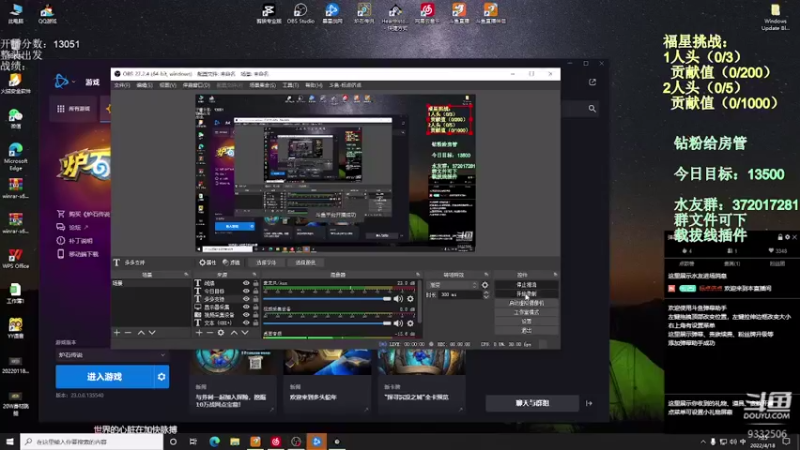Open OBS Studio desktop shortcut
The width and height of the screenshot is (800, 450).
[x=300, y=13]
